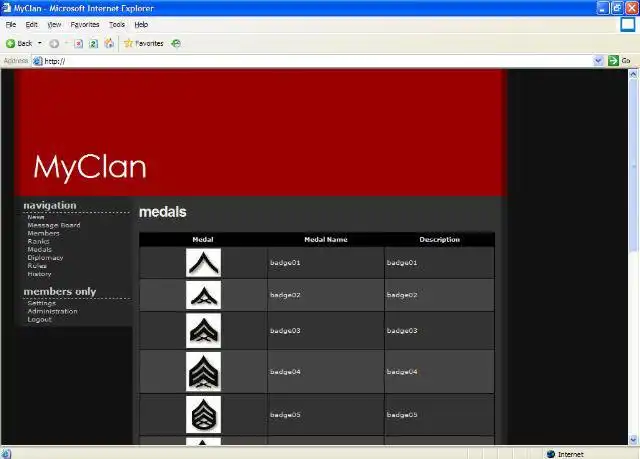This screenshot has width=640, height=459.
Task: Click the badge04 medal image
Action: (203, 372)
